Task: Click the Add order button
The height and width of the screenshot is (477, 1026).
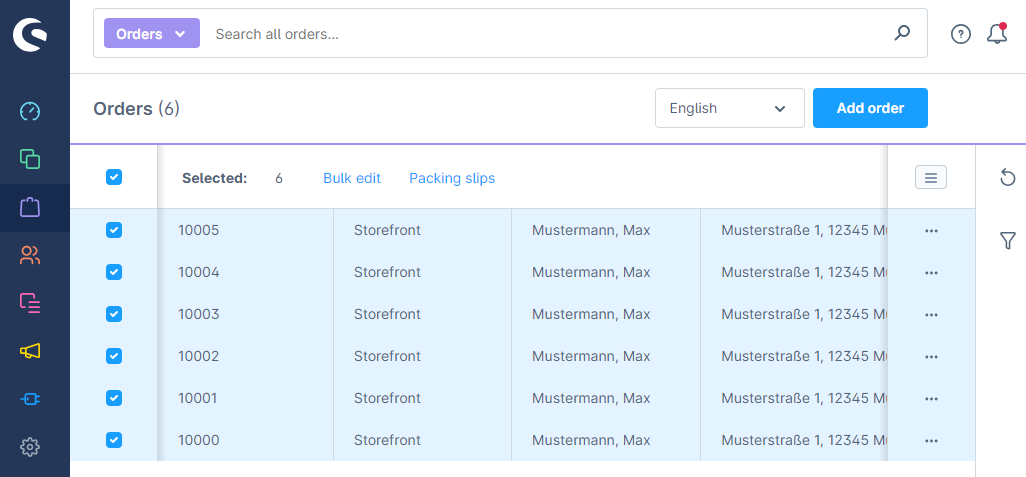Action: pos(870,108)
